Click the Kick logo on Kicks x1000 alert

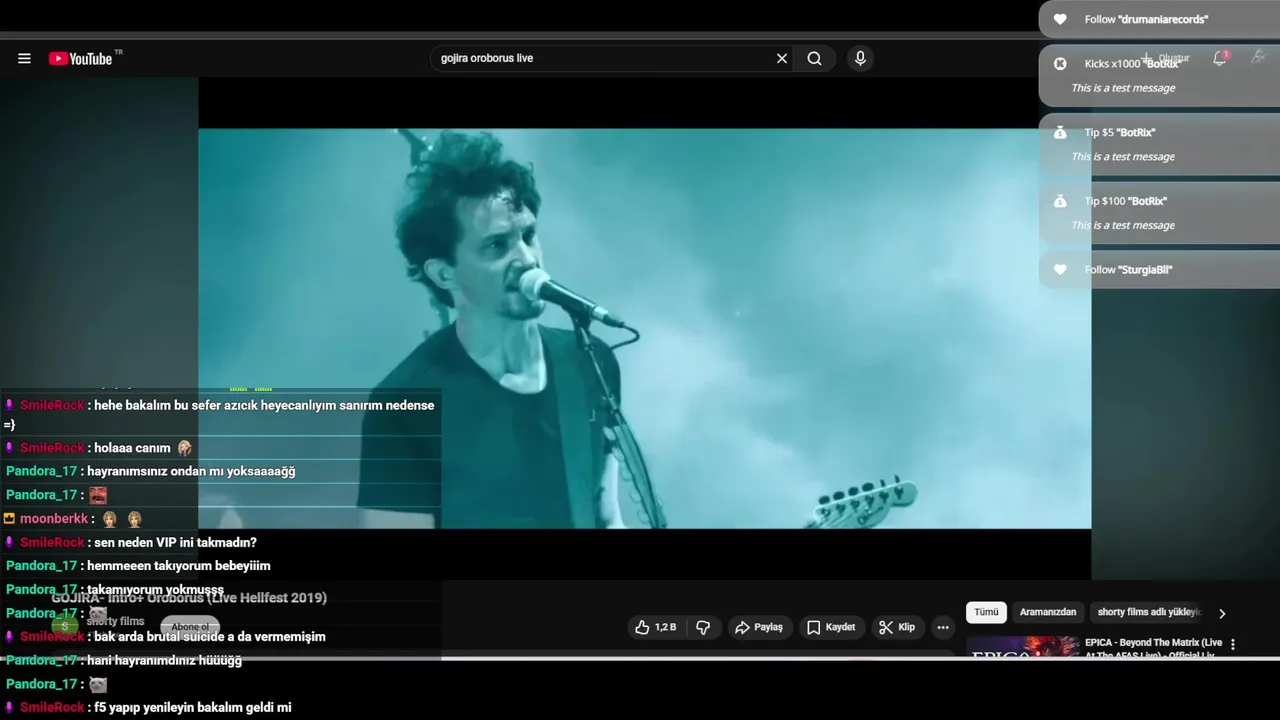[x=1060, y=63]
